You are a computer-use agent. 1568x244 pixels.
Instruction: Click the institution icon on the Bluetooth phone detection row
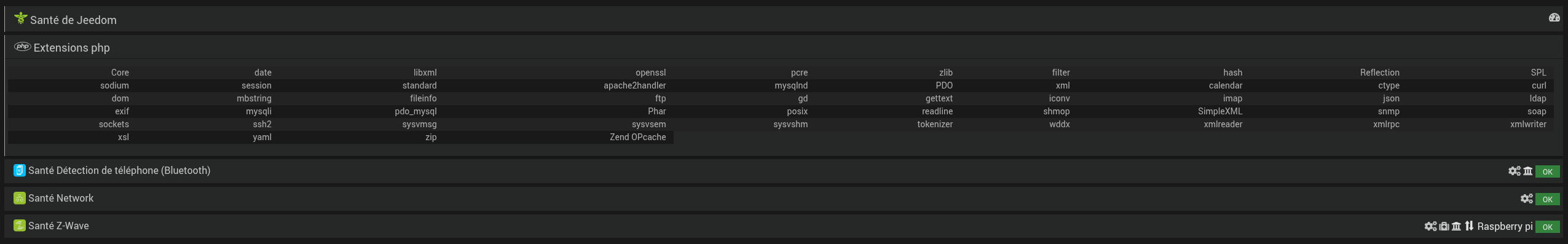coord(1528,171)
